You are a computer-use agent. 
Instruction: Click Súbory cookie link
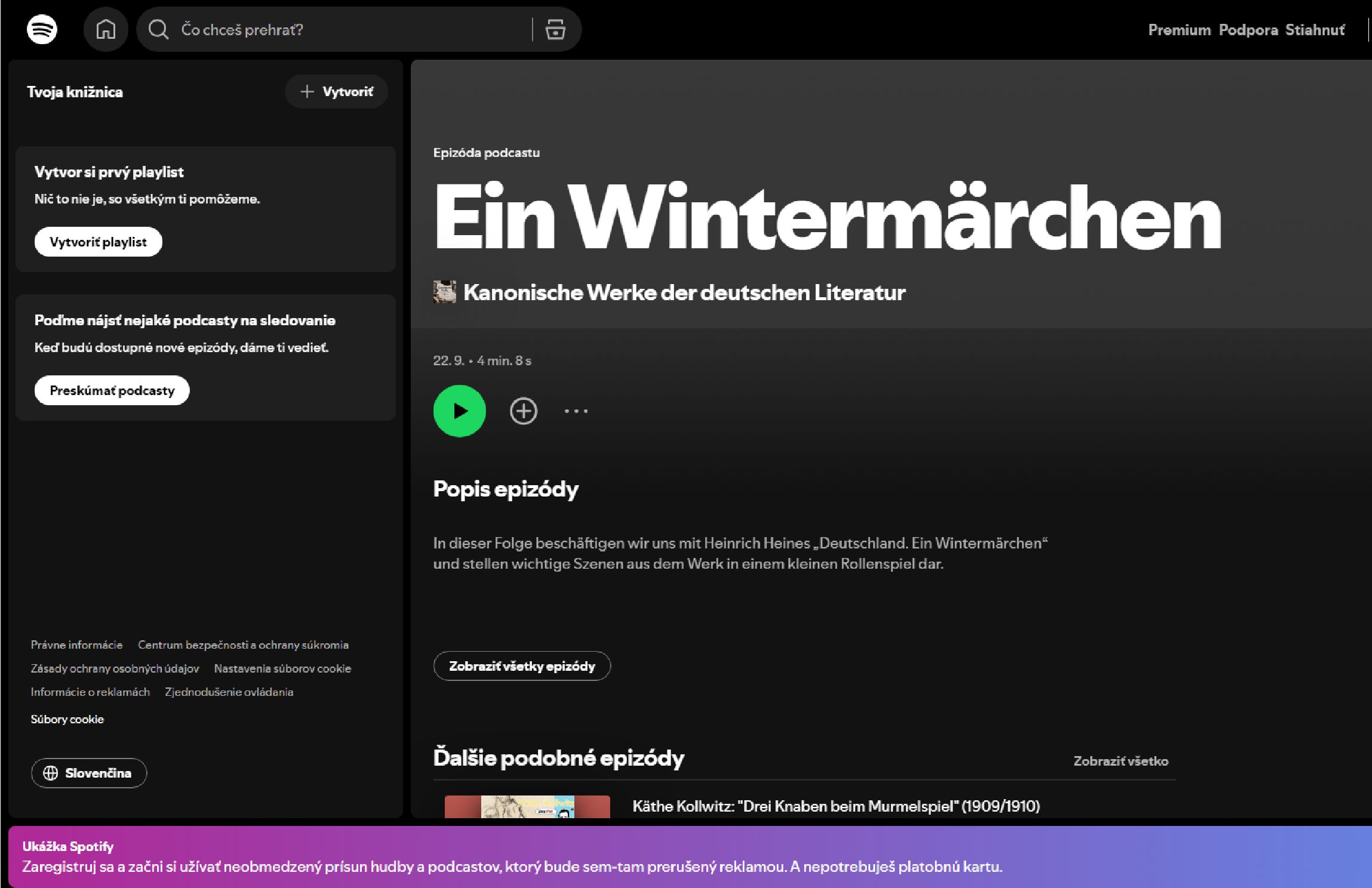67,719
